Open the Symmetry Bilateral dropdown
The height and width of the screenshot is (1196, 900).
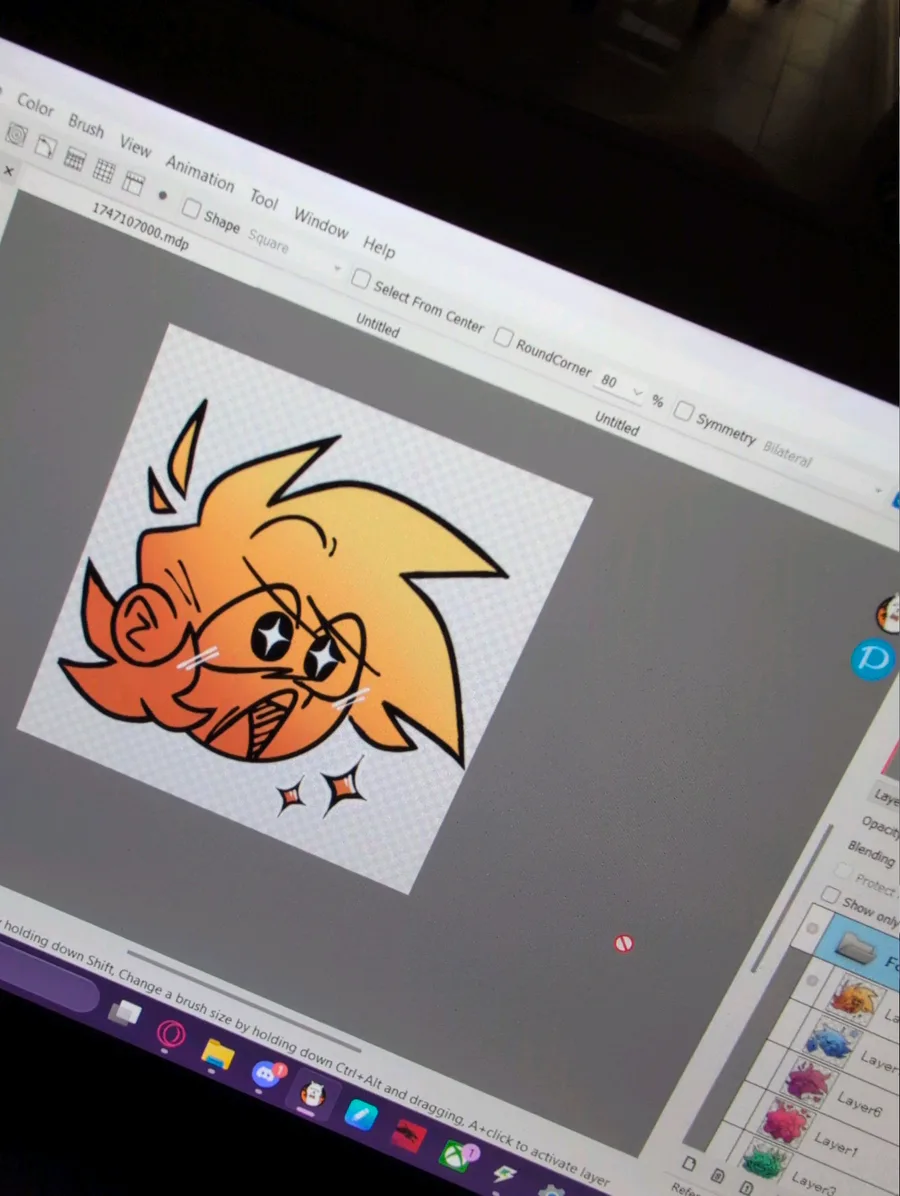click(x=824, y=470)
